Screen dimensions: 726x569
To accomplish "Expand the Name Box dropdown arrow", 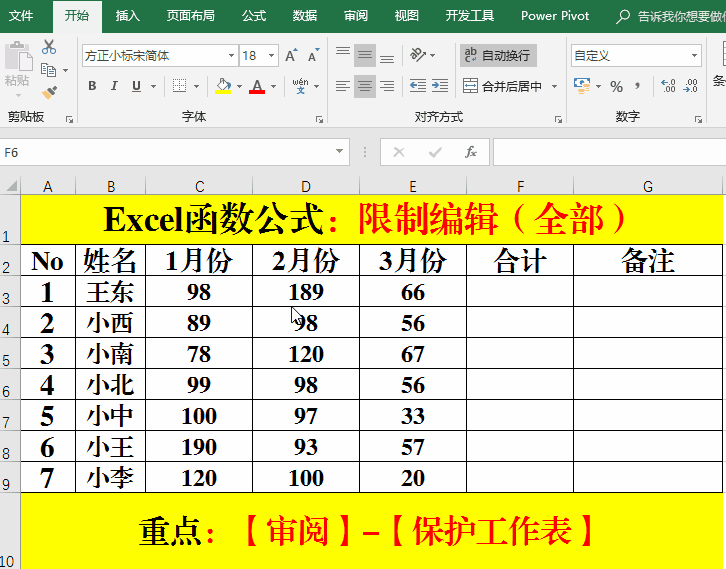I will 339,151.
